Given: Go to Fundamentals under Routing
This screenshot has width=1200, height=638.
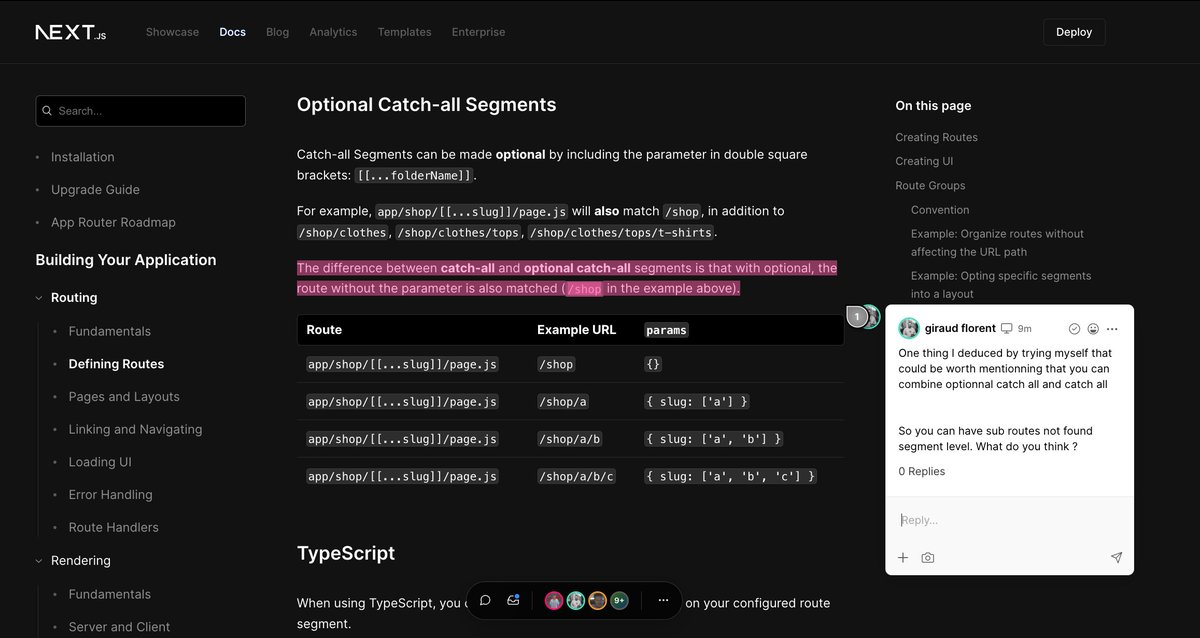Looking at the screenshot, I should pos(110,331).
